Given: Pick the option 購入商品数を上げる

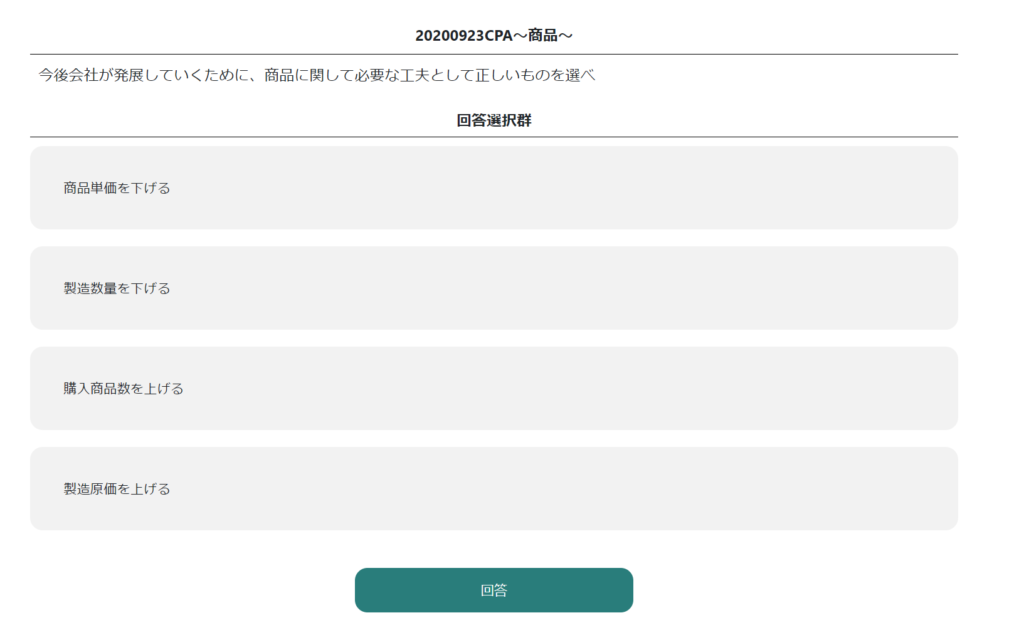Looking at the screenshot, I should pos(494,389).
